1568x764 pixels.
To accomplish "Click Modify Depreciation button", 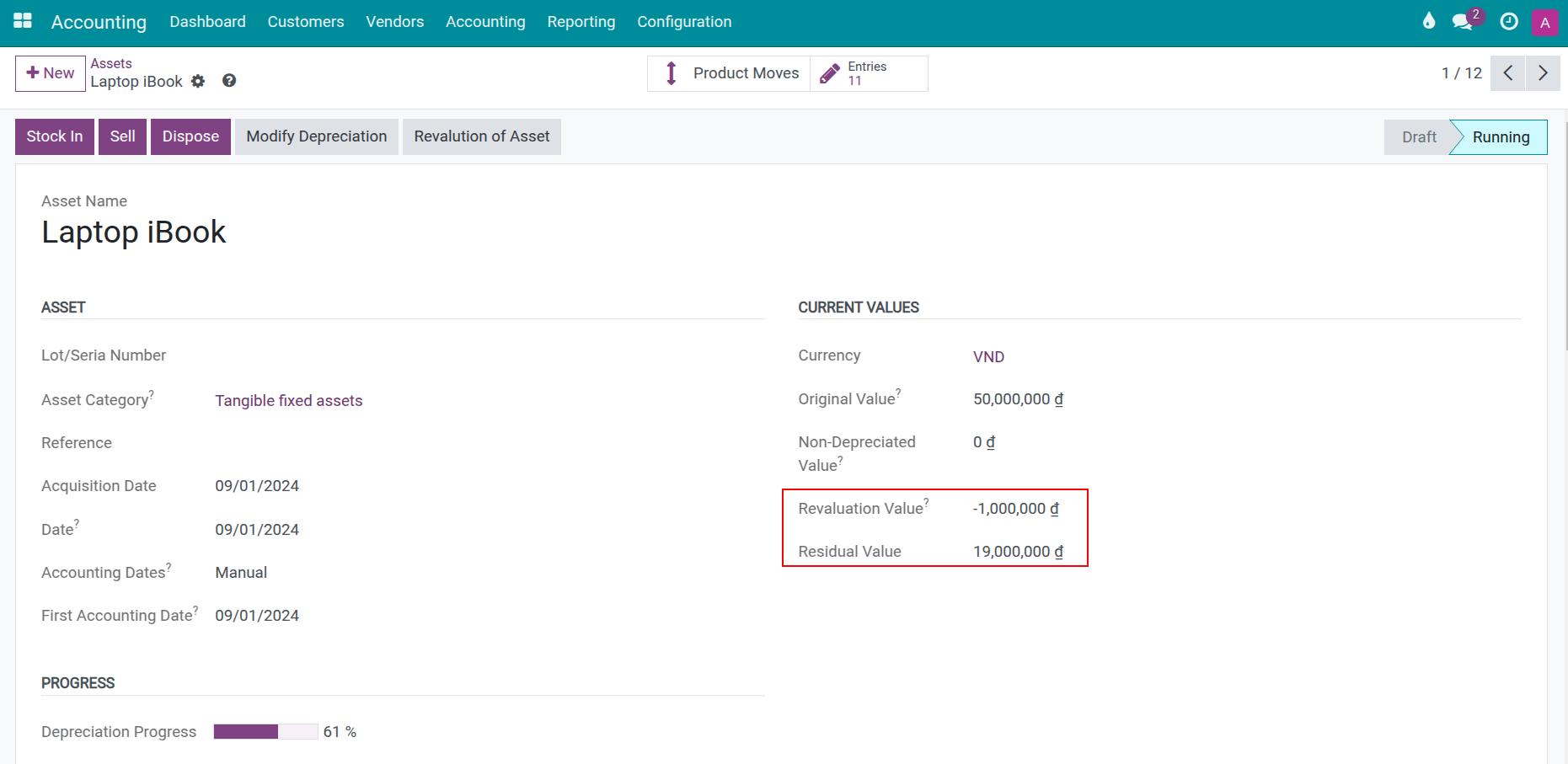I will [317, 136].
